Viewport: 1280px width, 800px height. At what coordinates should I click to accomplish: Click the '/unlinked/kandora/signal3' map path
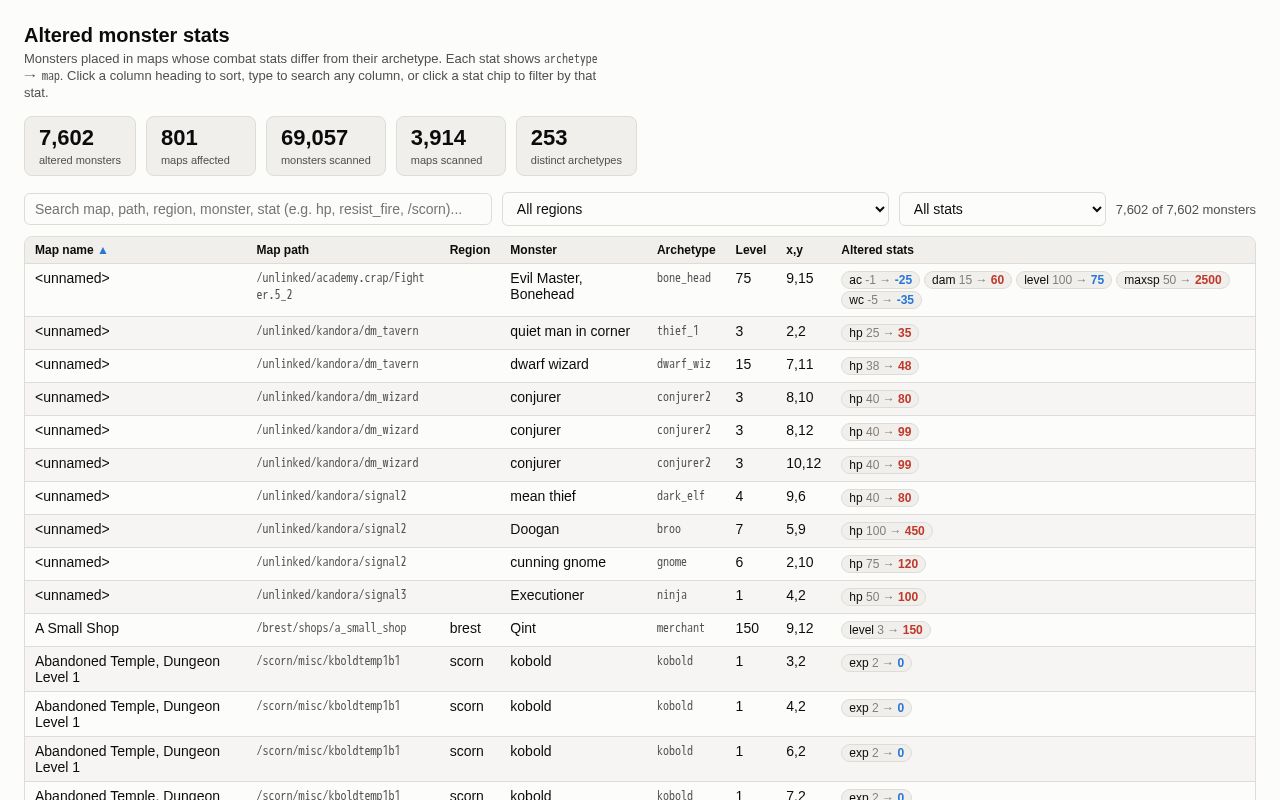331,595
